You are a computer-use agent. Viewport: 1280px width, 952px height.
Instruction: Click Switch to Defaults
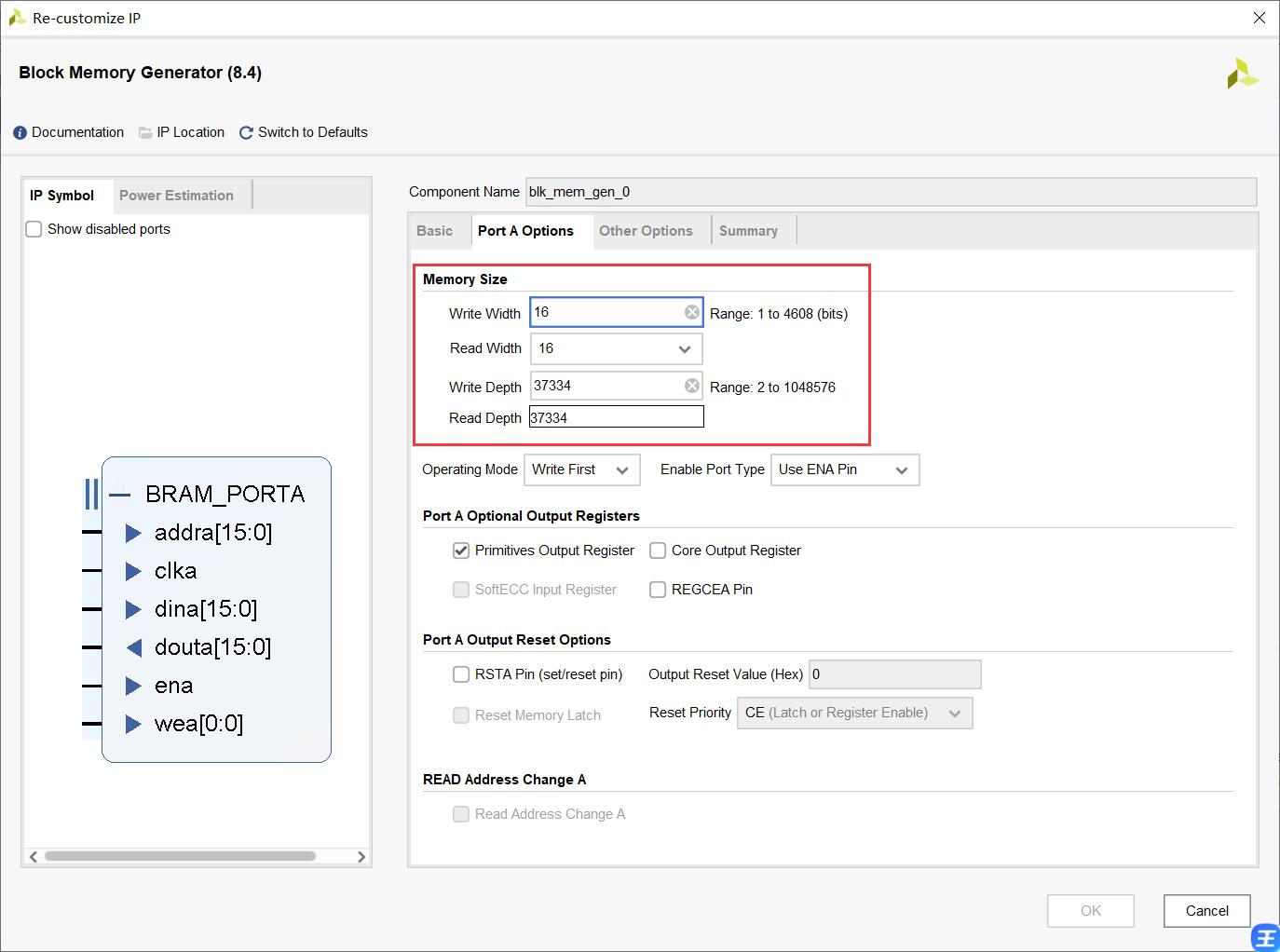(x=313, y=132)
